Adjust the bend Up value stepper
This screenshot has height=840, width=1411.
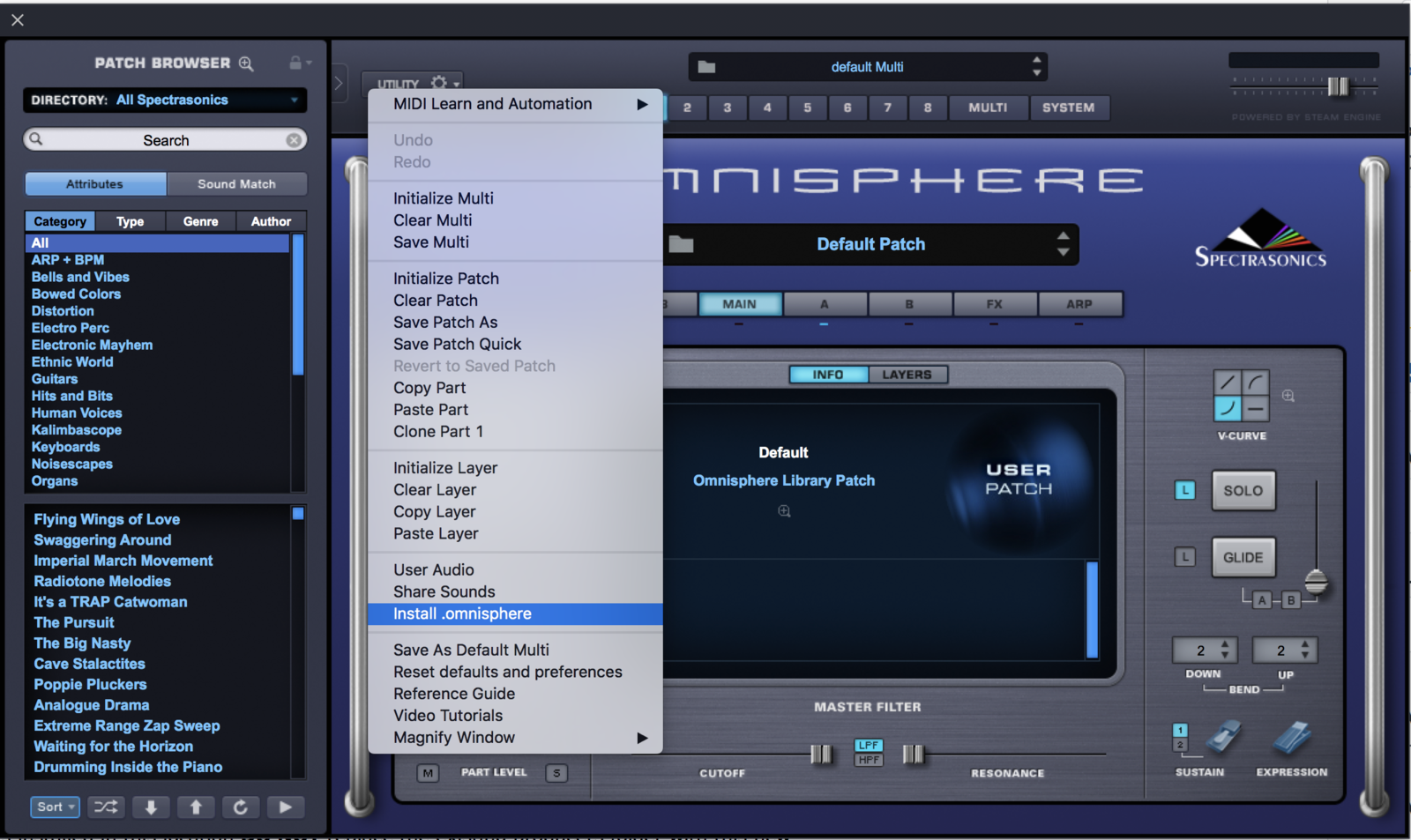(1305, 650)
